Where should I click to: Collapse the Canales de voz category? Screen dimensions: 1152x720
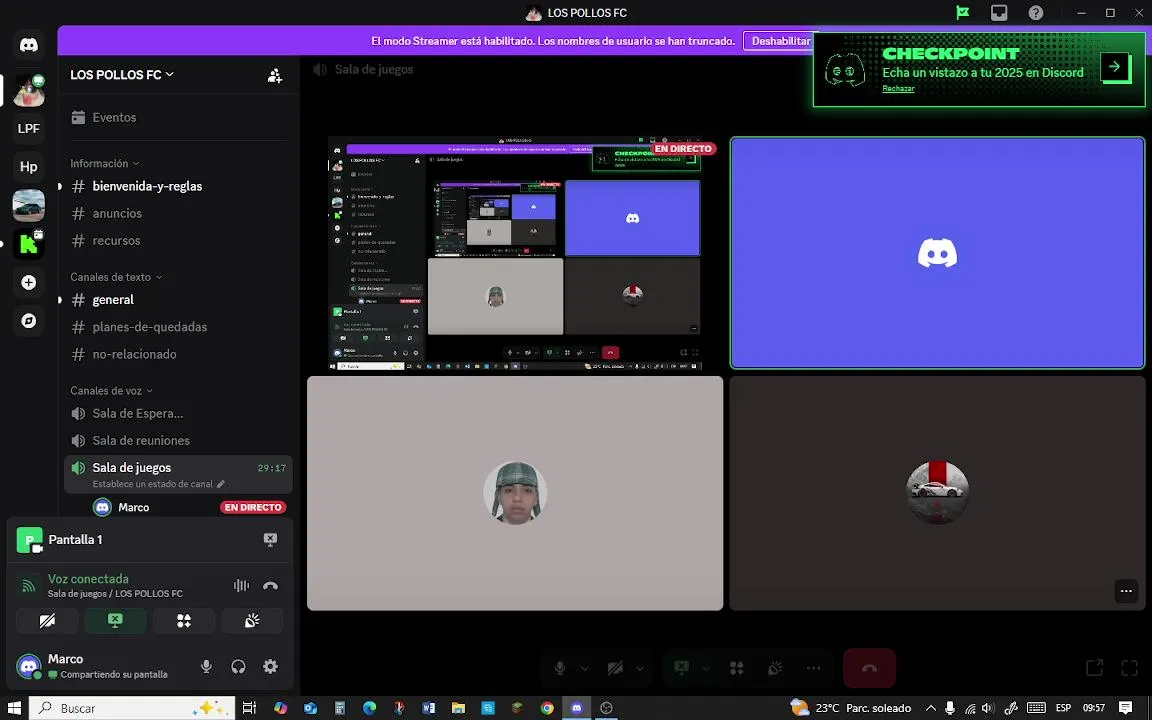pos(112,391)
